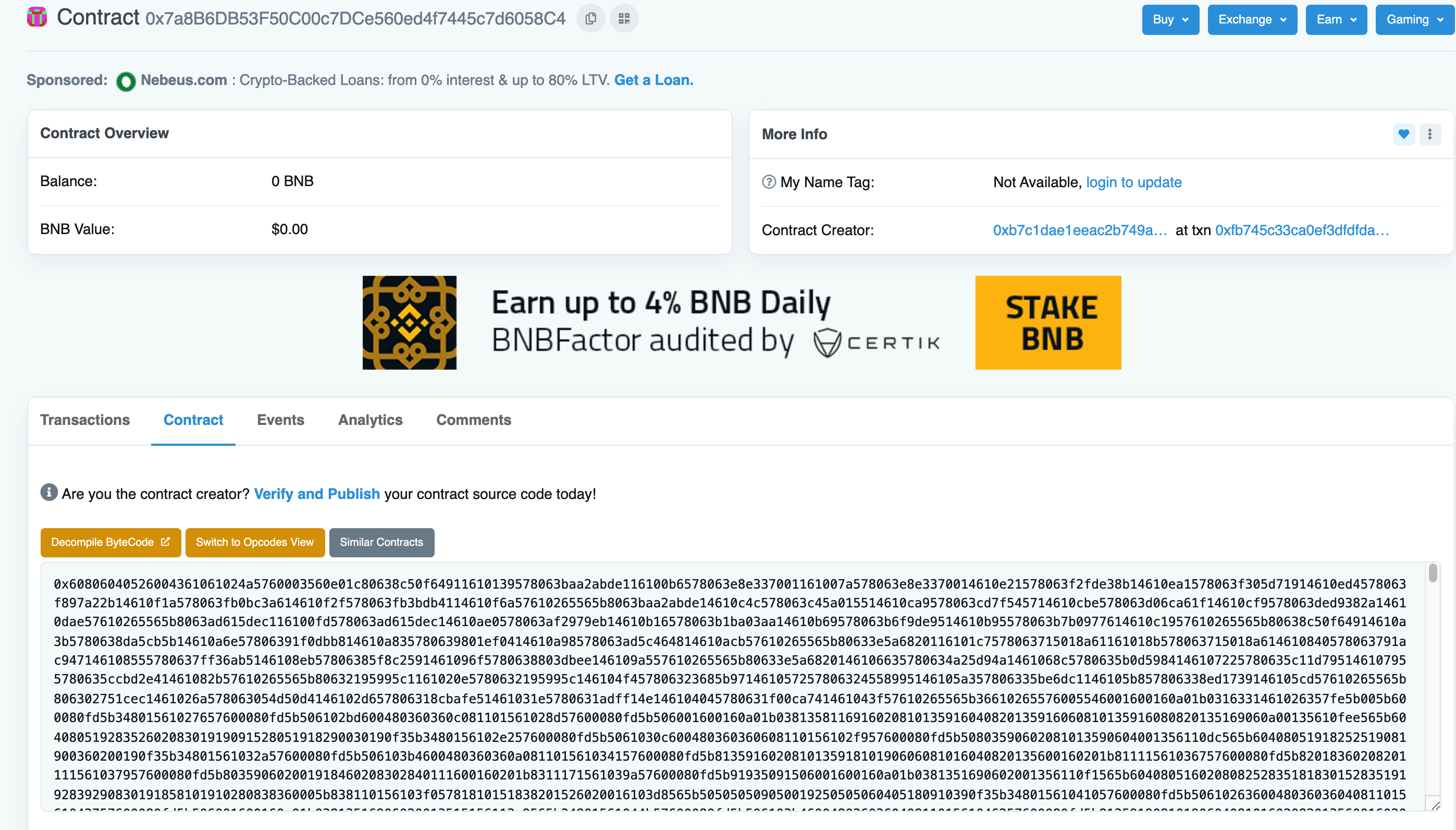
Task: Copy the contract address to clipboard
Action: click(x=590, y=18)
